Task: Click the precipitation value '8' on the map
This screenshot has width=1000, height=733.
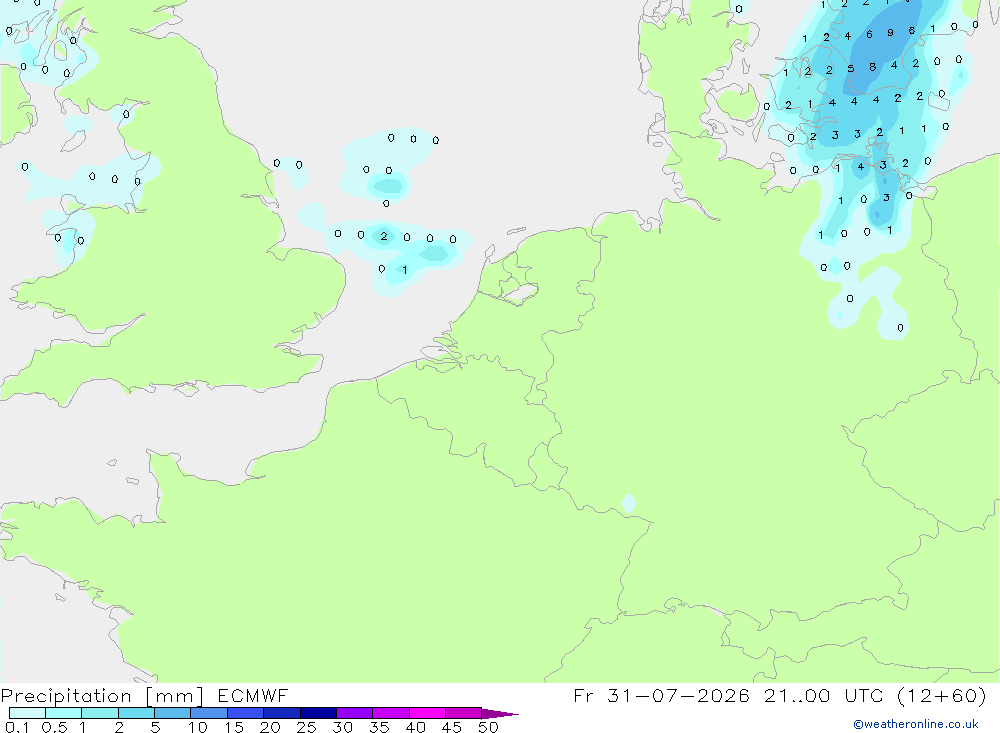Action: pos(872,67)
